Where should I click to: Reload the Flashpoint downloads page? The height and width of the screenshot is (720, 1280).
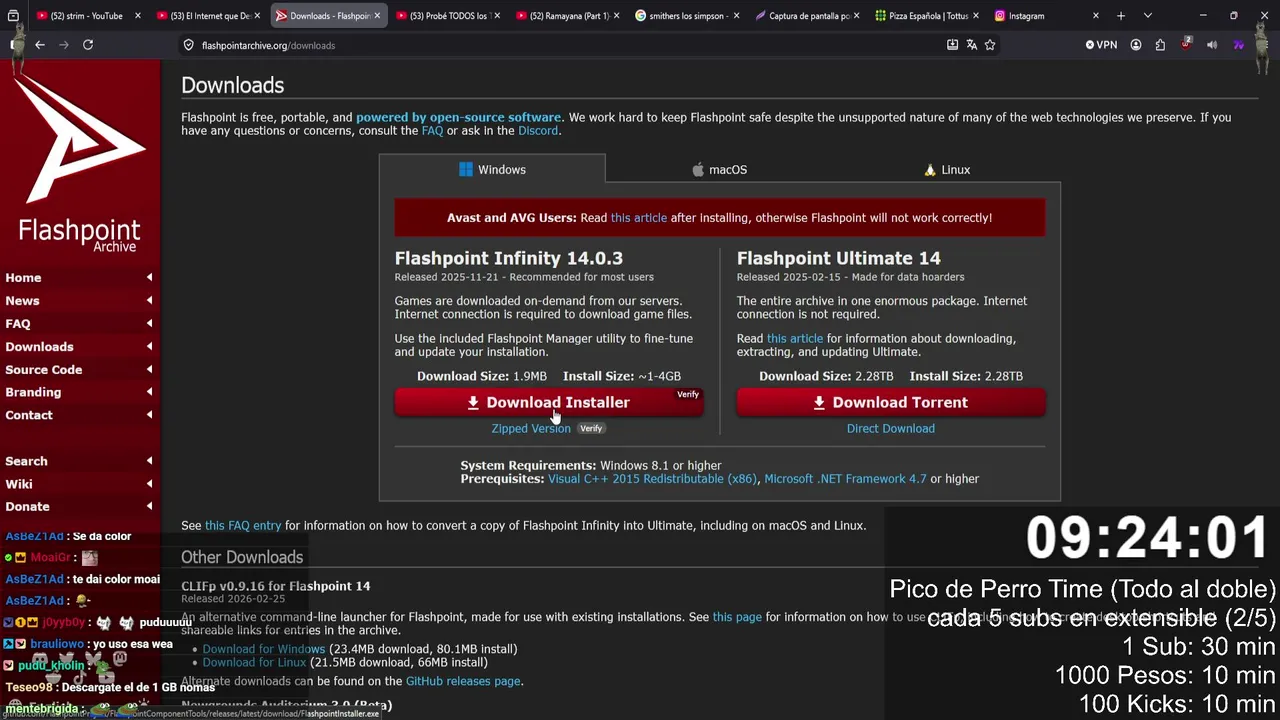(x=88, y=45)
